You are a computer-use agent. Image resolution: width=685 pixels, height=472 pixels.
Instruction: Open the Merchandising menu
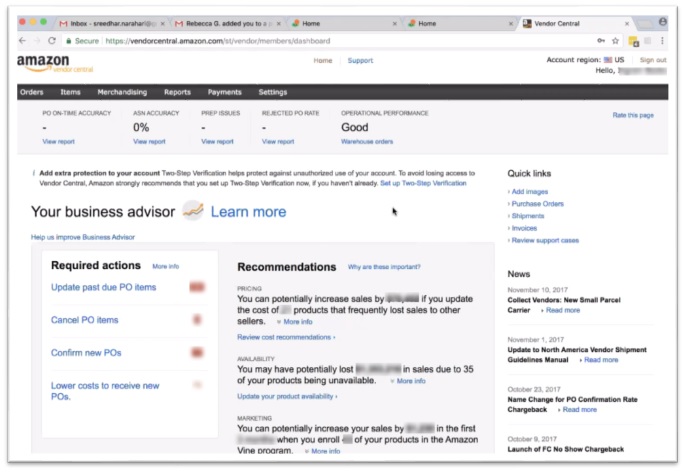[122, 92]
